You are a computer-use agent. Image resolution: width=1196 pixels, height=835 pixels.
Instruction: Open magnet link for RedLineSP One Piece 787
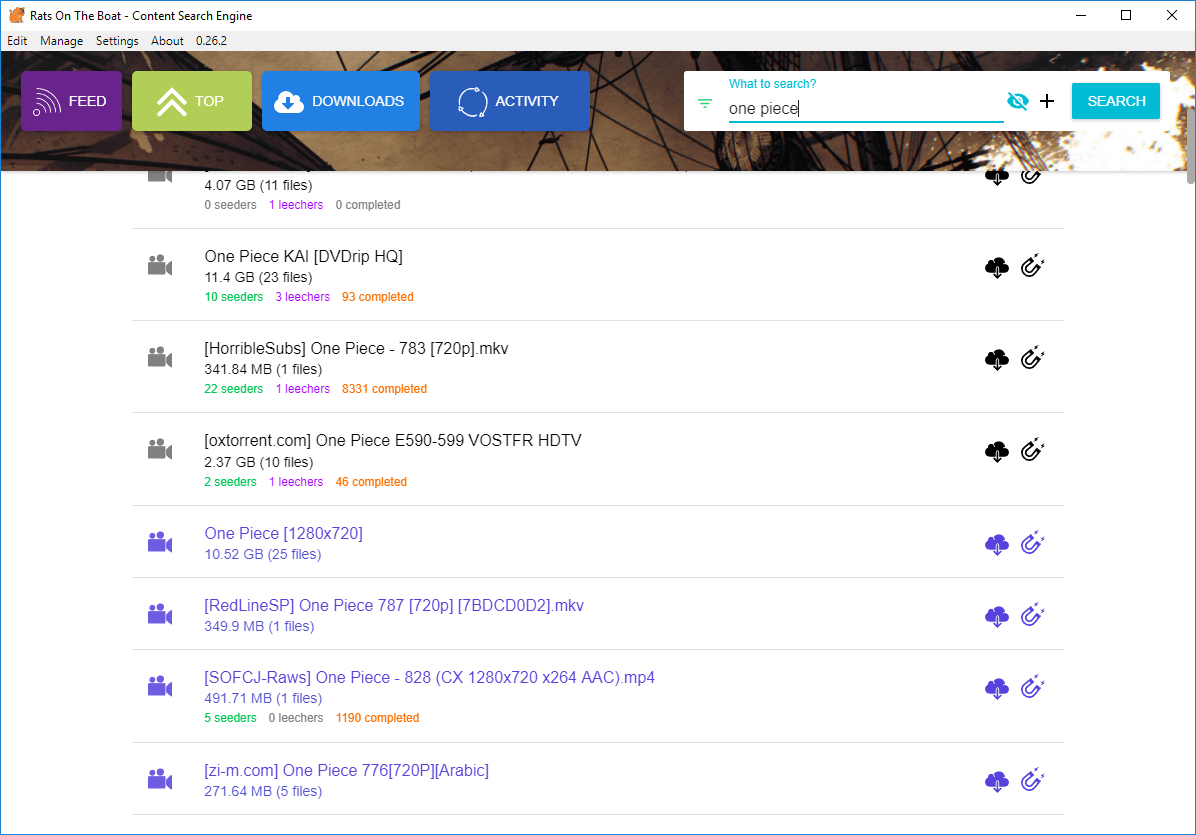click(x=1032, y=615)
